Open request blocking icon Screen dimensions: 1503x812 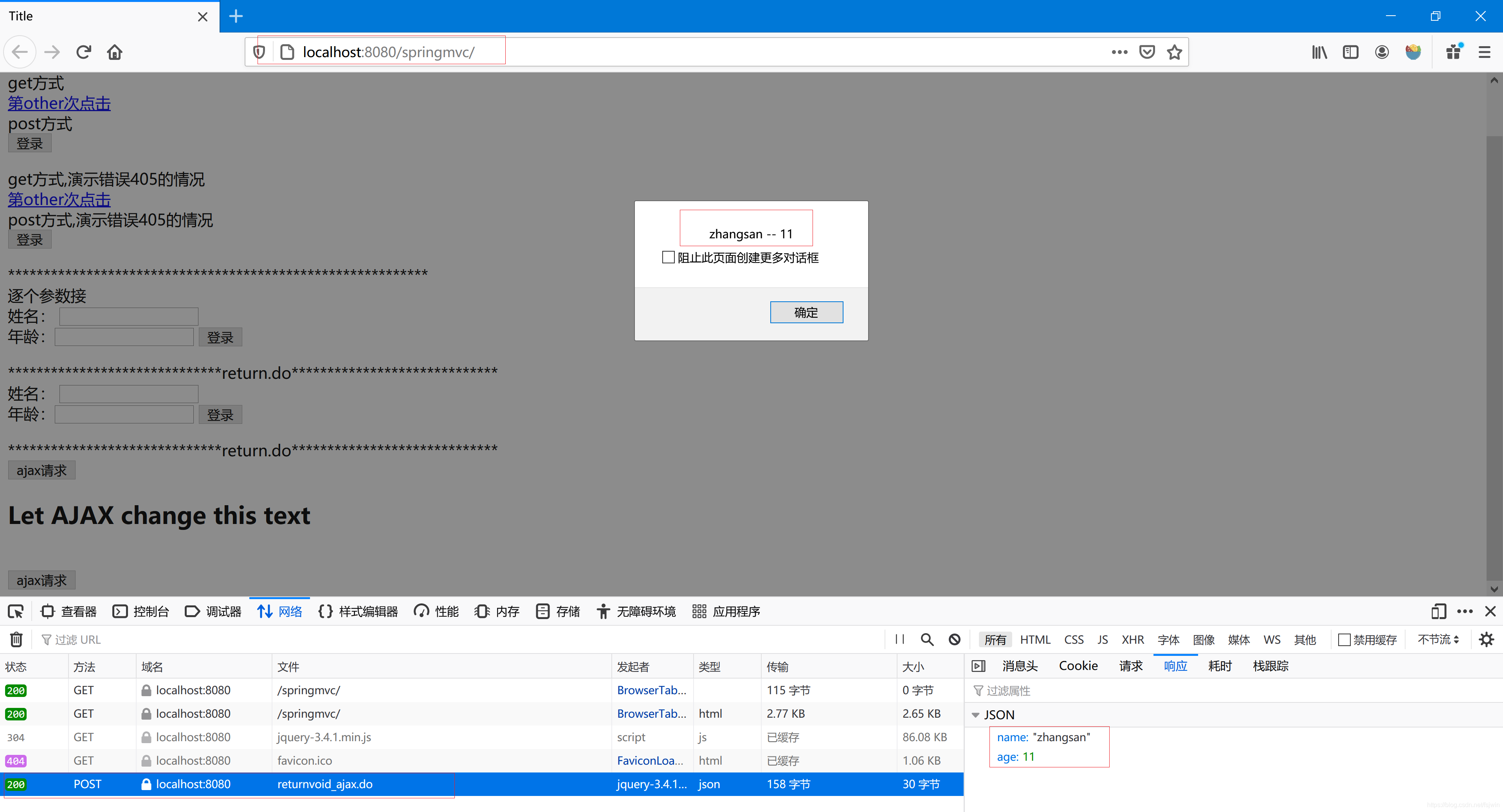coord(955,639)
